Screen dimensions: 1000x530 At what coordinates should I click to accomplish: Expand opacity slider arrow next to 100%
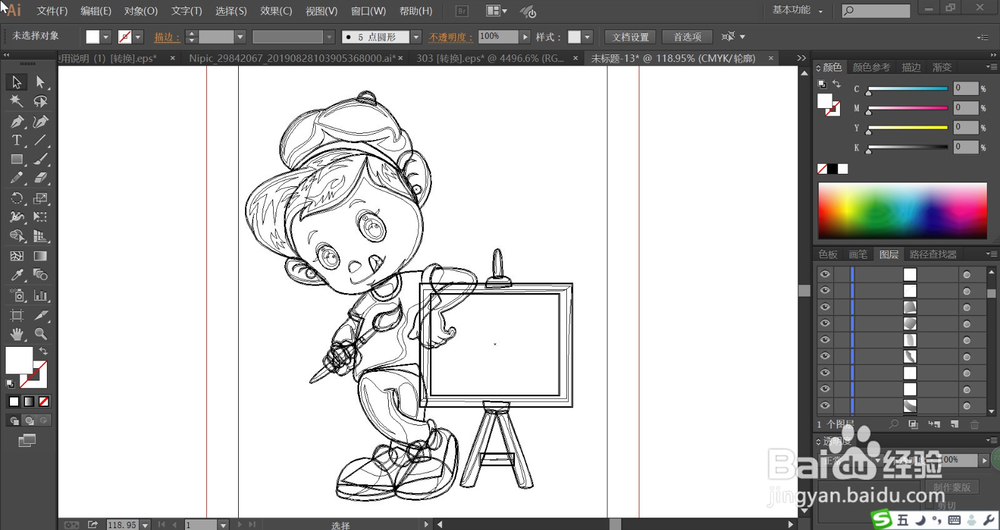pos(525,37)
